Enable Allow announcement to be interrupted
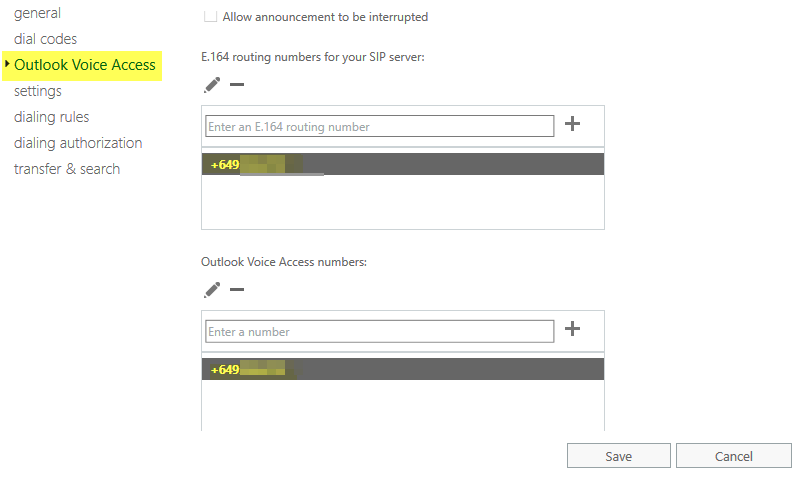This screenshot has height=481, width=797. (x=210, y=17)
